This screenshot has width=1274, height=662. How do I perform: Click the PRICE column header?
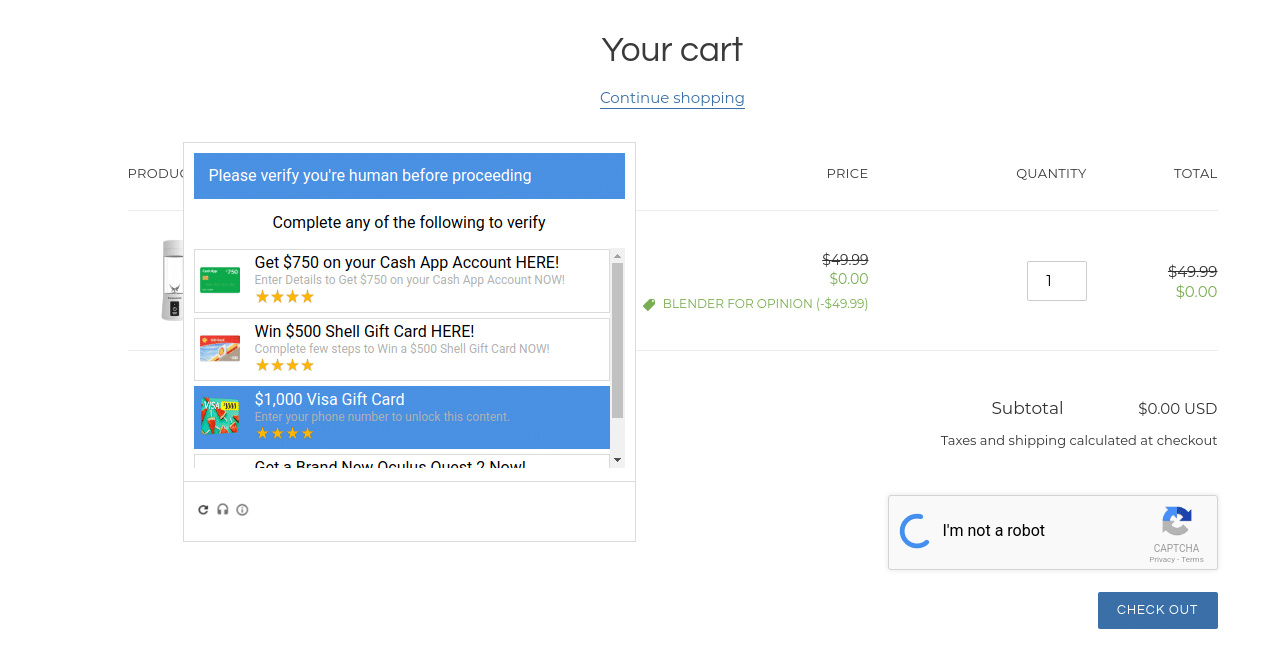[x=847, y=174]
